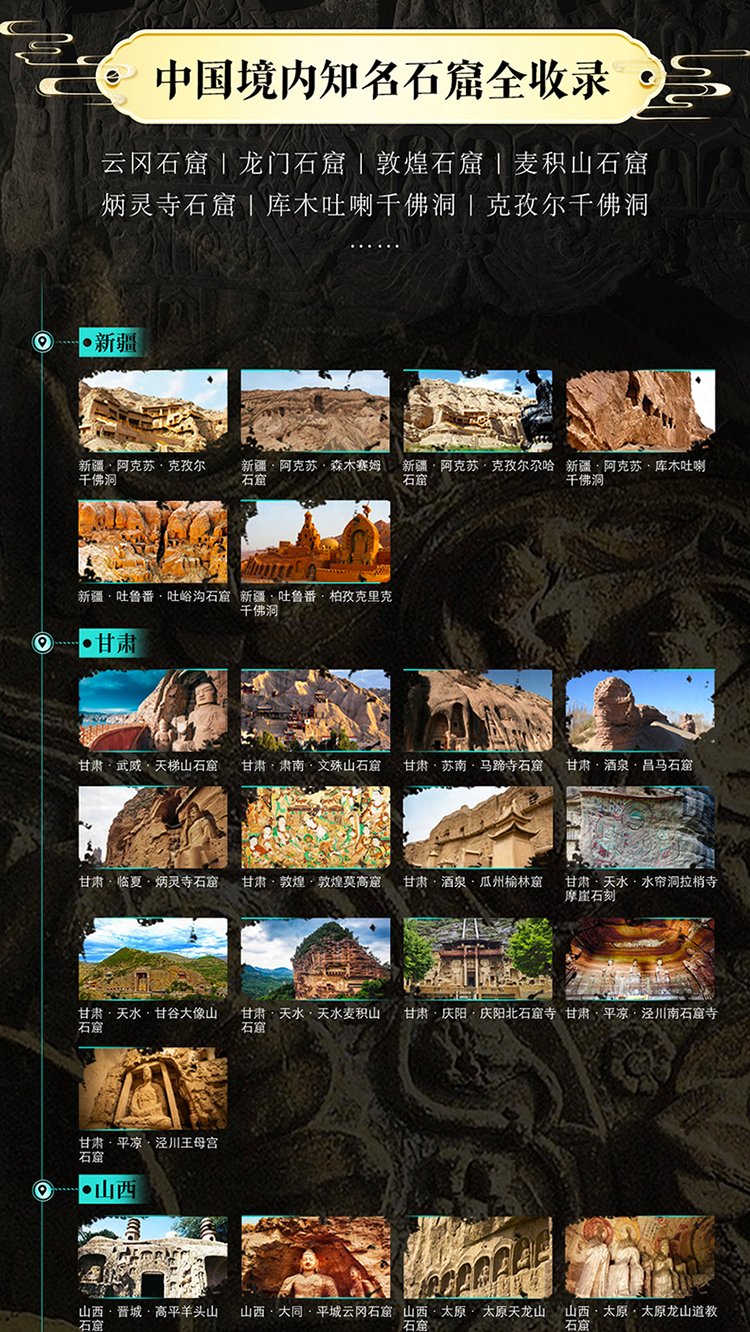Select the 泾川王母宫石窟 thumbnail
The height and width of the screenshot is (1332, 750).
(153, 1088)
